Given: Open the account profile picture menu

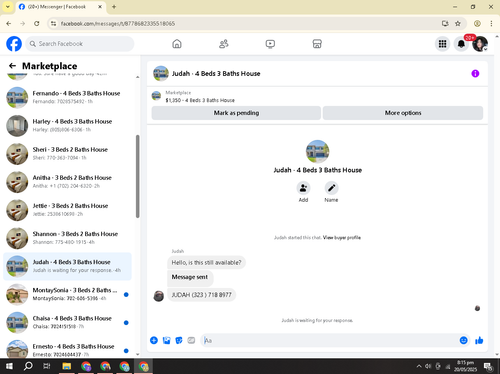Looking at the screenshot, I should coord(480,44).
